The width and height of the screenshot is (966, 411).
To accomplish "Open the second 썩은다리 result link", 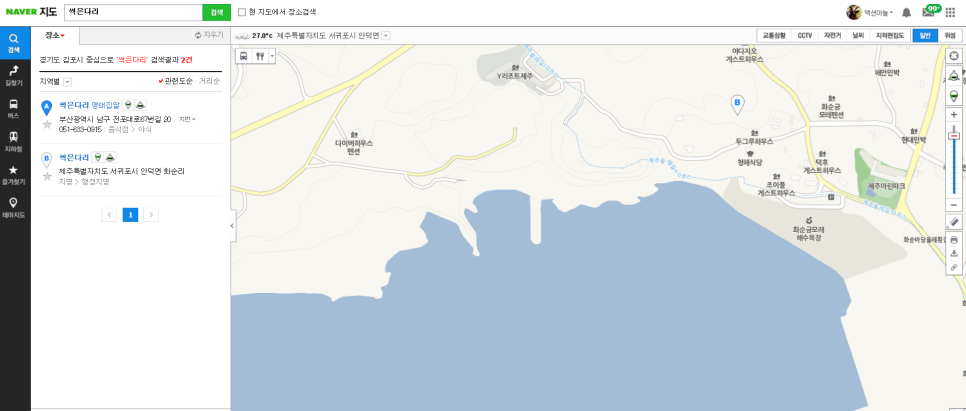I will [74, 157].
